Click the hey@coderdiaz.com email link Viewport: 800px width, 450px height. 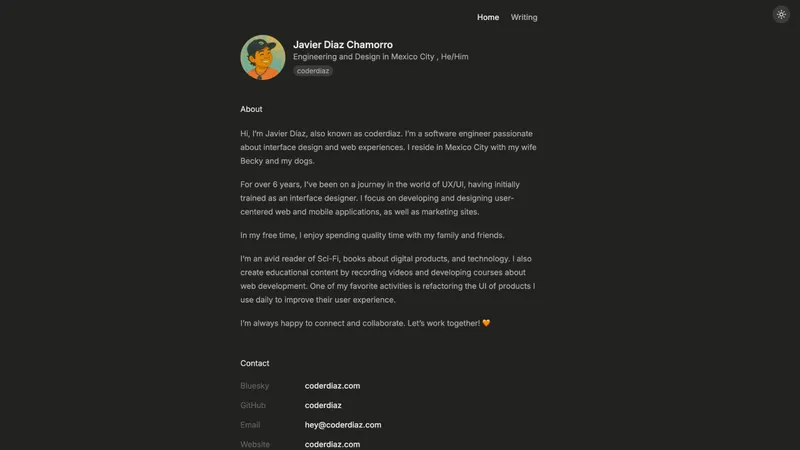[x=343, y=425]
